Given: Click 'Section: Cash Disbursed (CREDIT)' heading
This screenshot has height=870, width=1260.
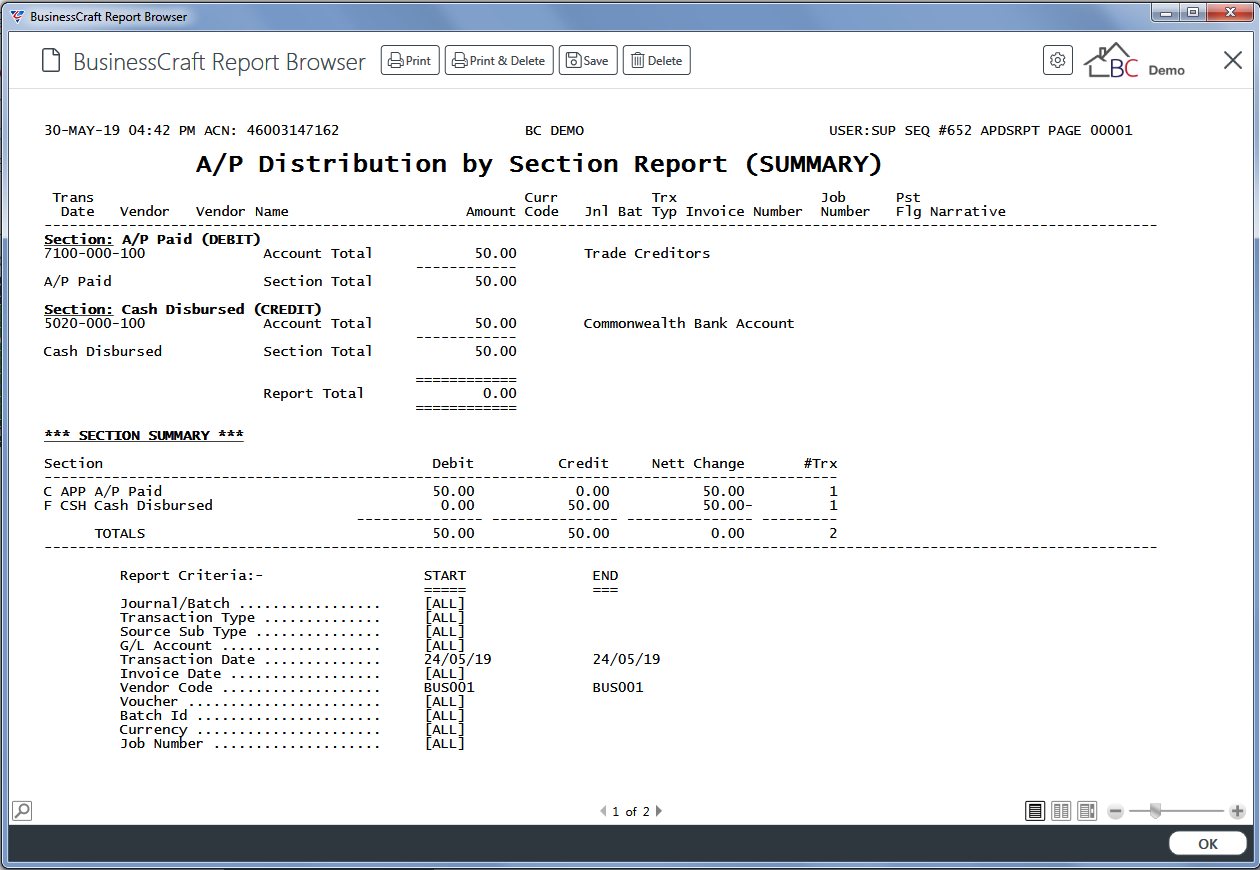Looking at the screenshot, I should coord(183,309).
